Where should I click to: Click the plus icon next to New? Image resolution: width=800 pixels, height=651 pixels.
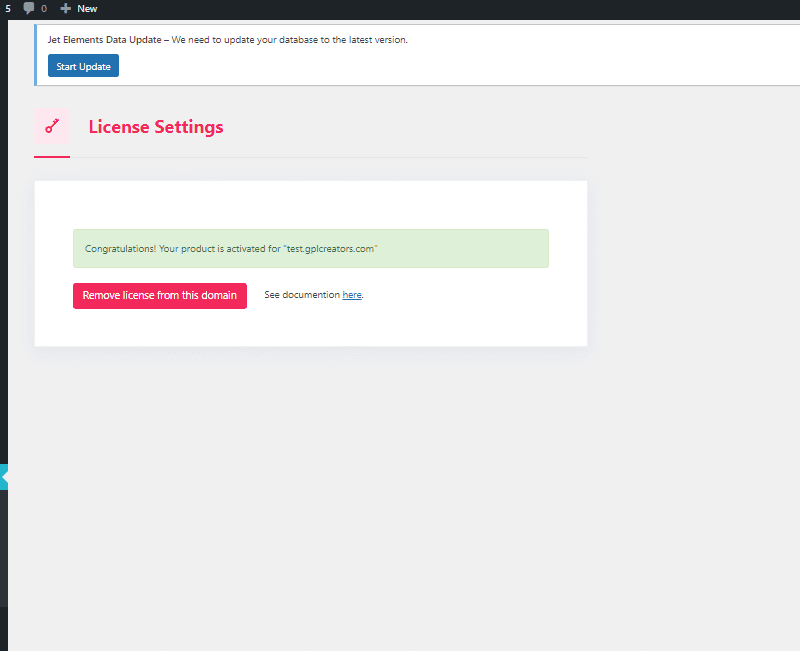[x=65, y=9]
